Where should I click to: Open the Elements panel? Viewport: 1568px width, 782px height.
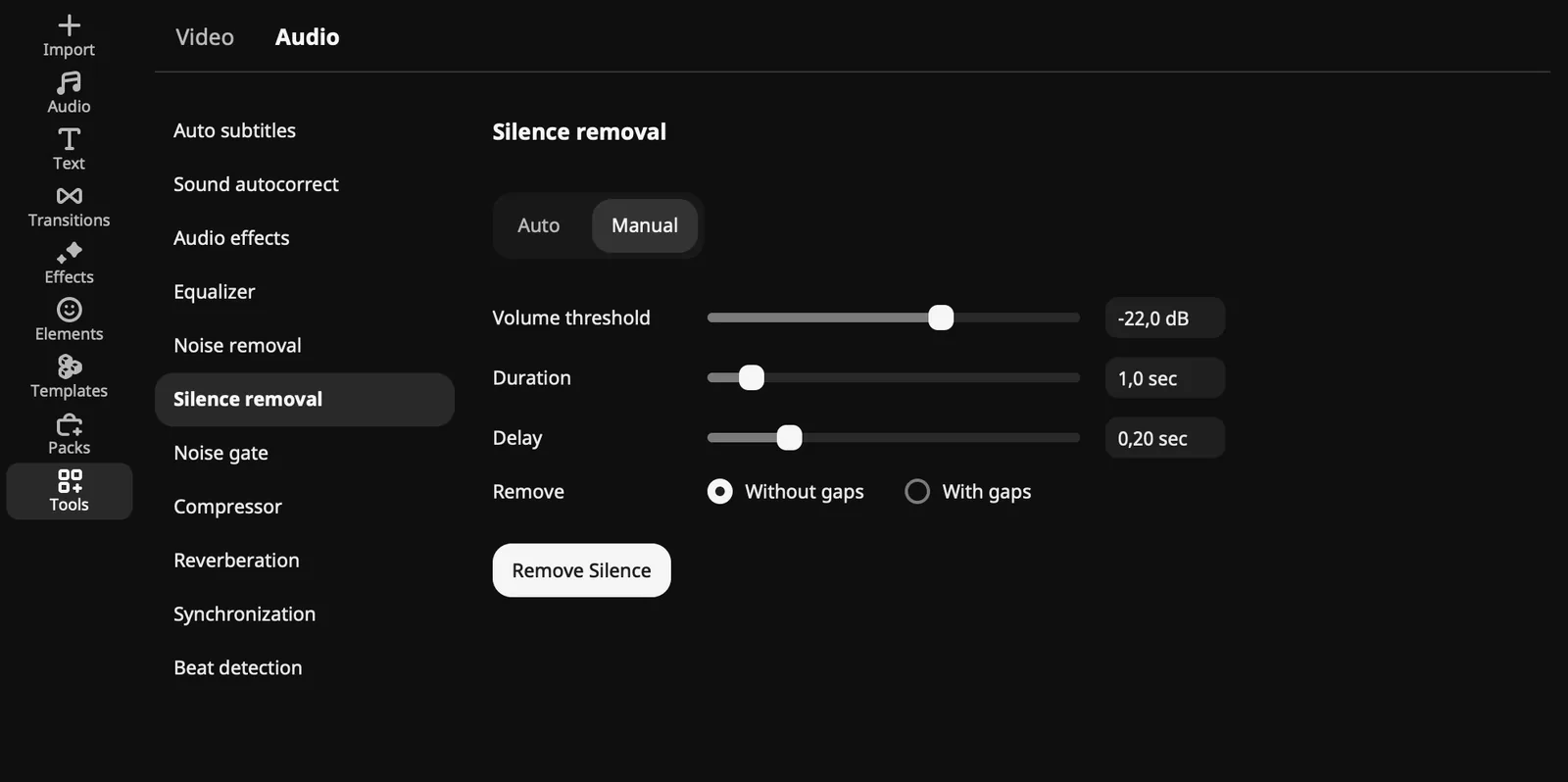click(69, 319)
